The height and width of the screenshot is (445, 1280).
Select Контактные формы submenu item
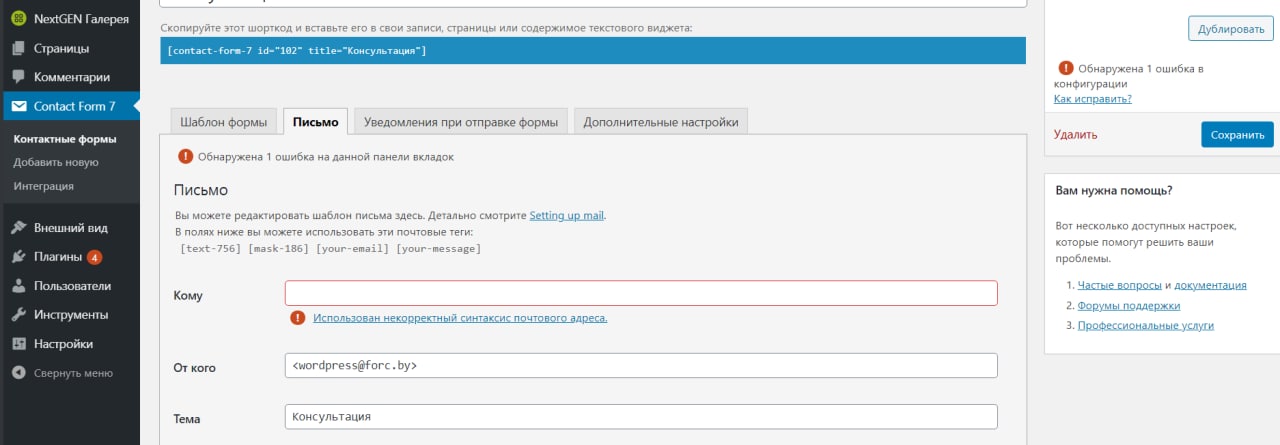(x=65, y=139)
